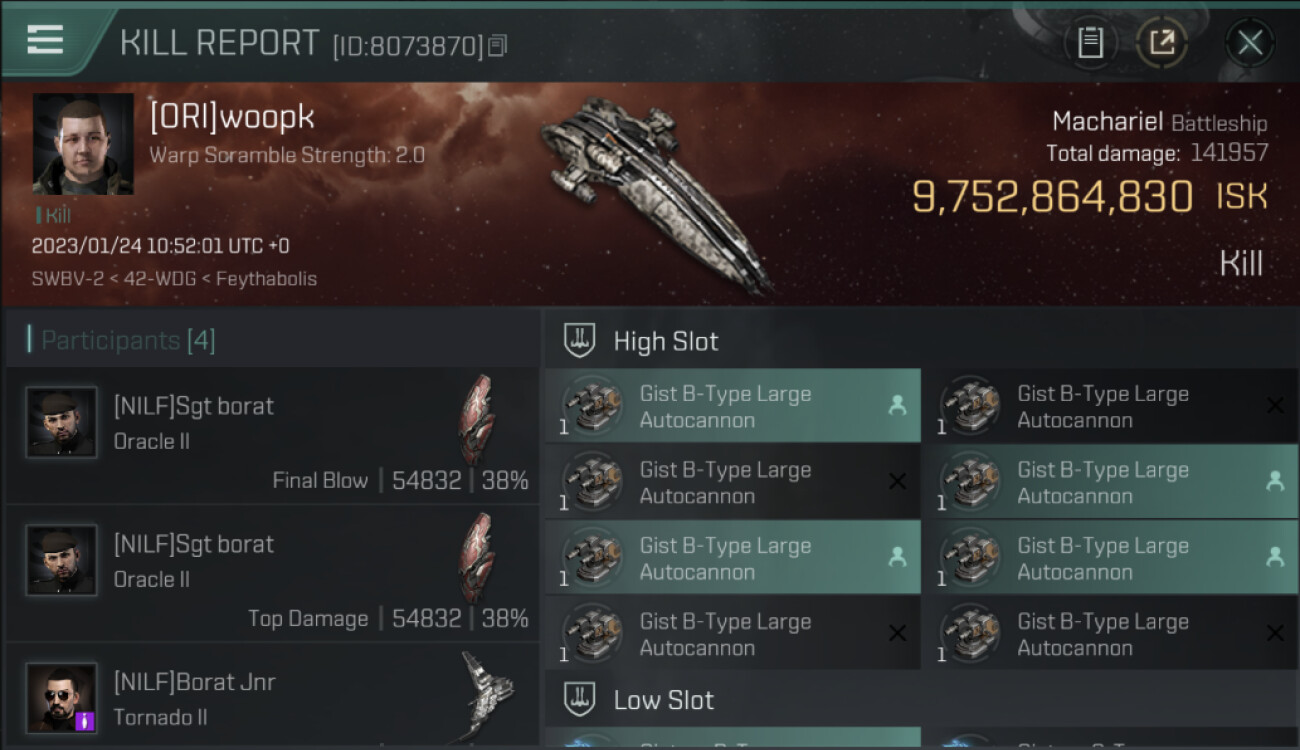Close the kill report window
1300x750 pixels.
(x=1249, y=42)
